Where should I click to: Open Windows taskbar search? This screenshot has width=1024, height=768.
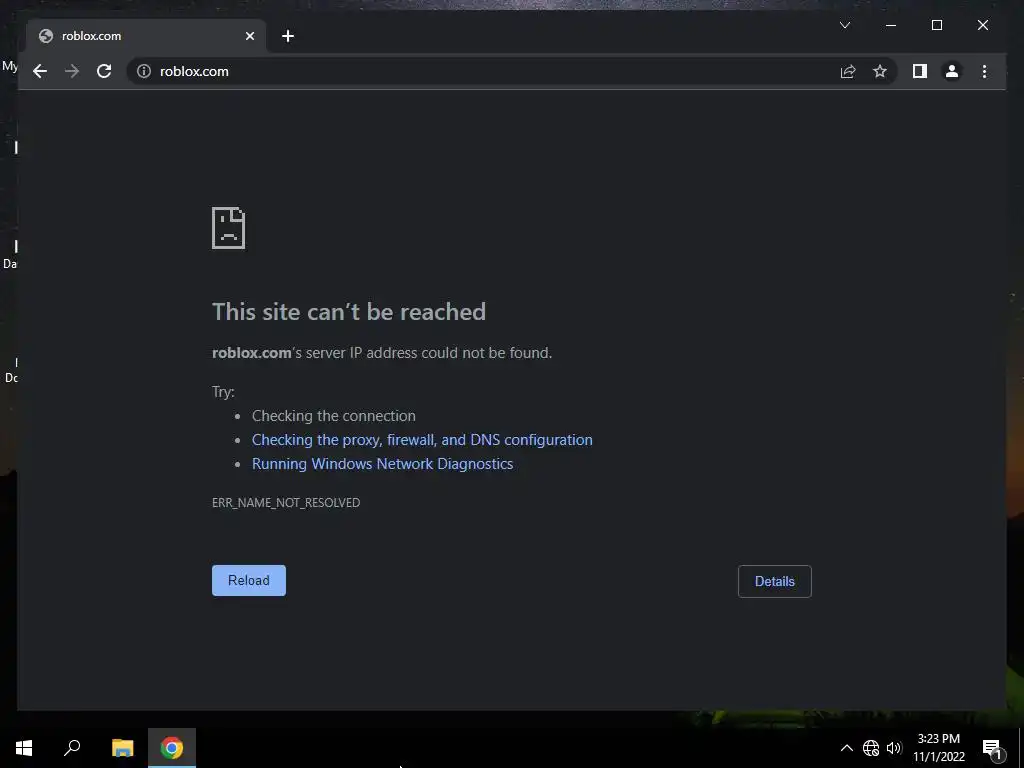72,748
